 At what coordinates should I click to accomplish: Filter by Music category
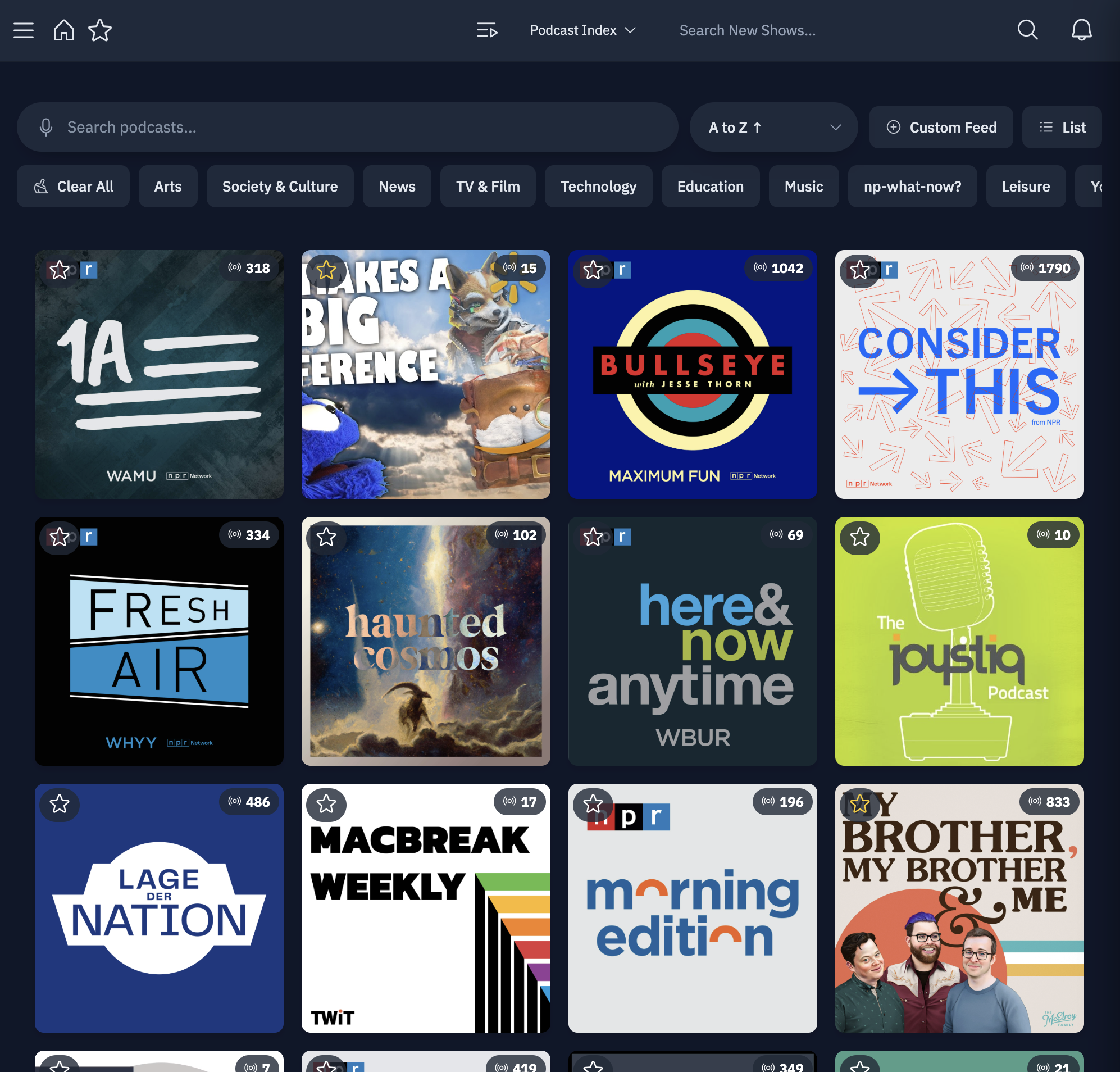pyautogui.click(x=804, y=187)
